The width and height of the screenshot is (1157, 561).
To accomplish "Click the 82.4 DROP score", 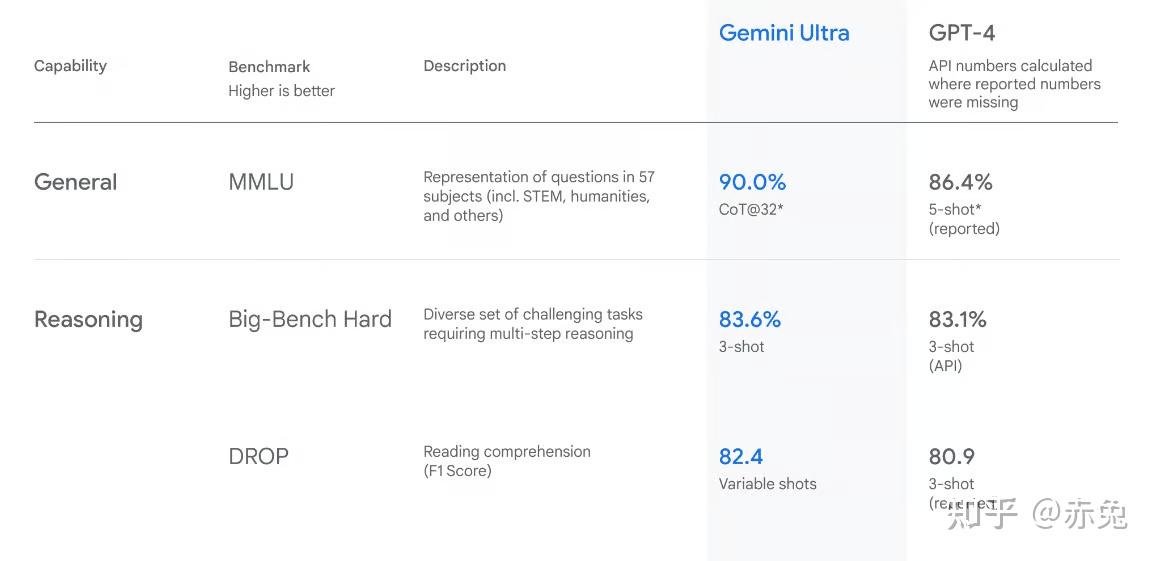I will click(740, 457).
